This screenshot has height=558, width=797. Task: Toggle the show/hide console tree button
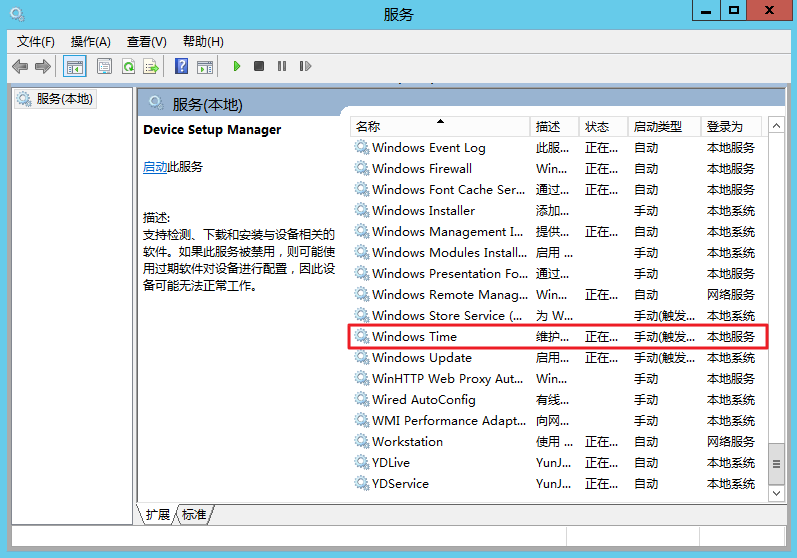[x=74, y=67]
